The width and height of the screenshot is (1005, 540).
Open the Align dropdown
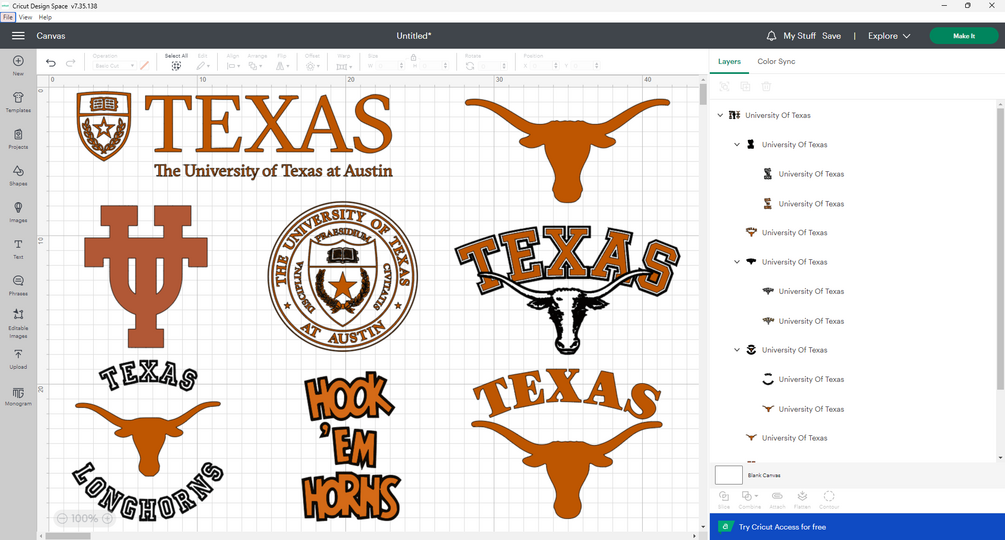click(x=233, y=66)
